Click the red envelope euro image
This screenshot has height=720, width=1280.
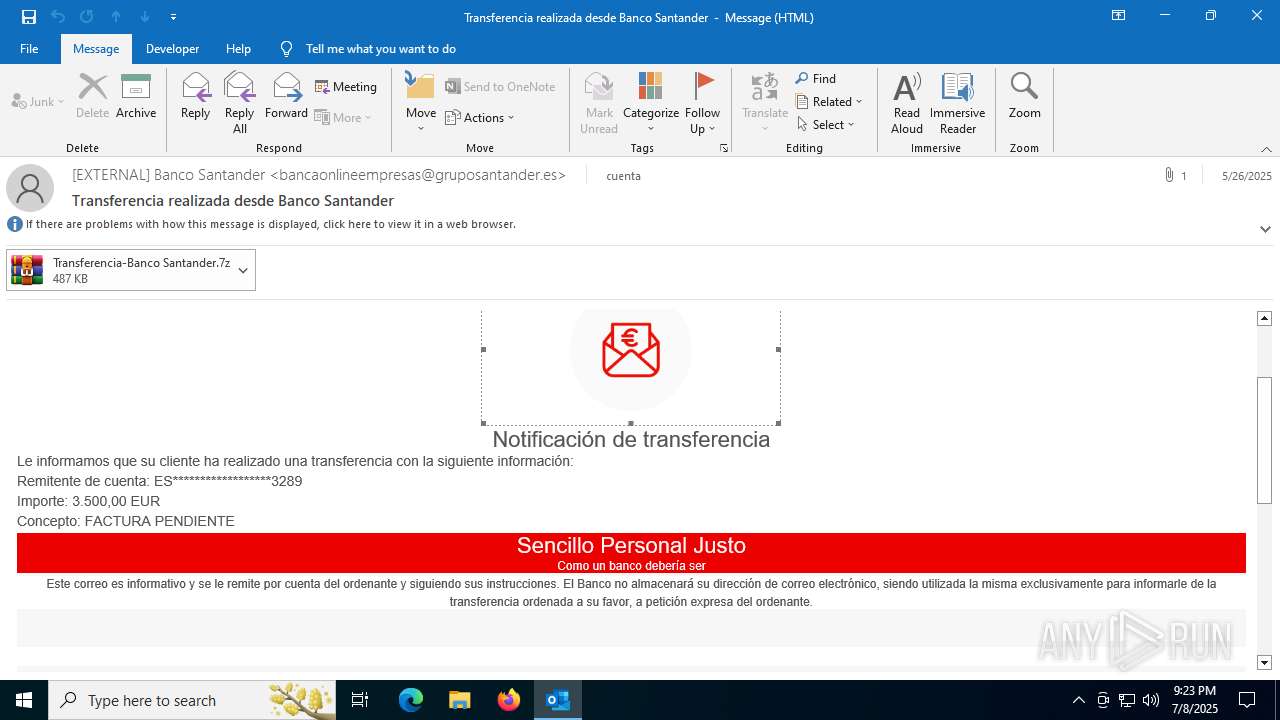tap(631, 350)
